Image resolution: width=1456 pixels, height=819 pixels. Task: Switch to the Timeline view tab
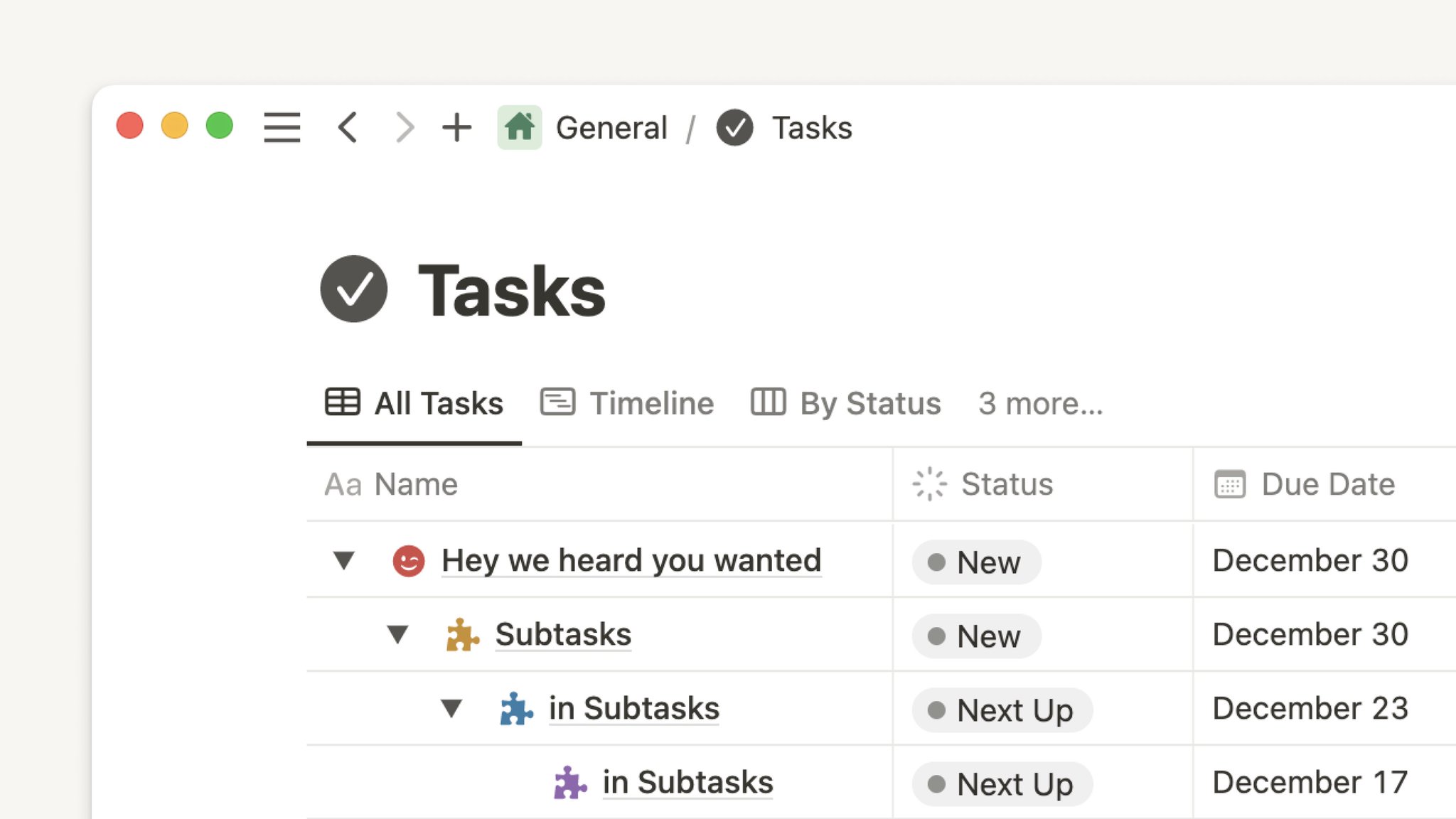(x=627, y=403)
